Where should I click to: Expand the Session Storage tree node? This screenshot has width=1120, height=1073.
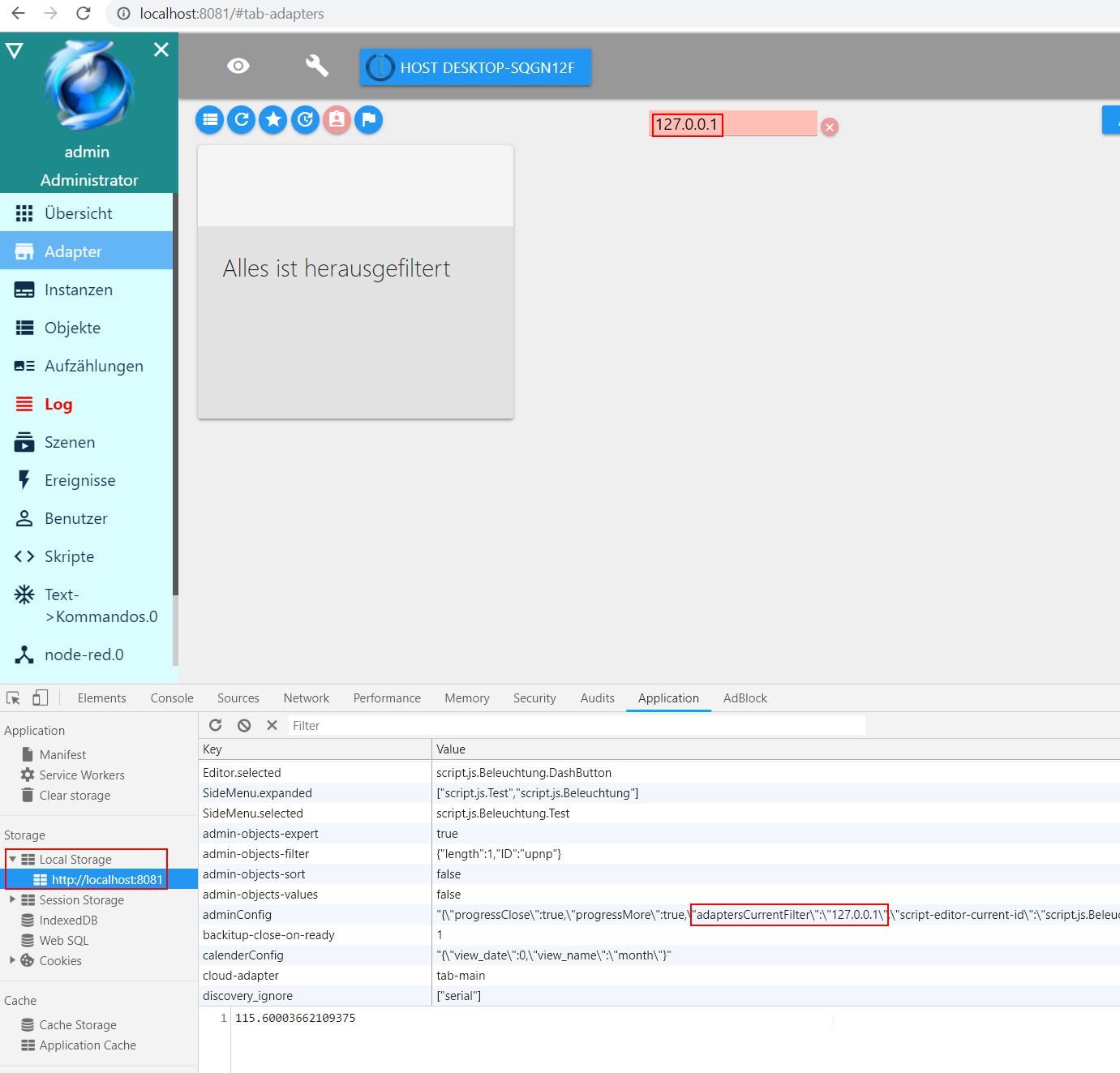pyautogui.click(x=12, y=899)
